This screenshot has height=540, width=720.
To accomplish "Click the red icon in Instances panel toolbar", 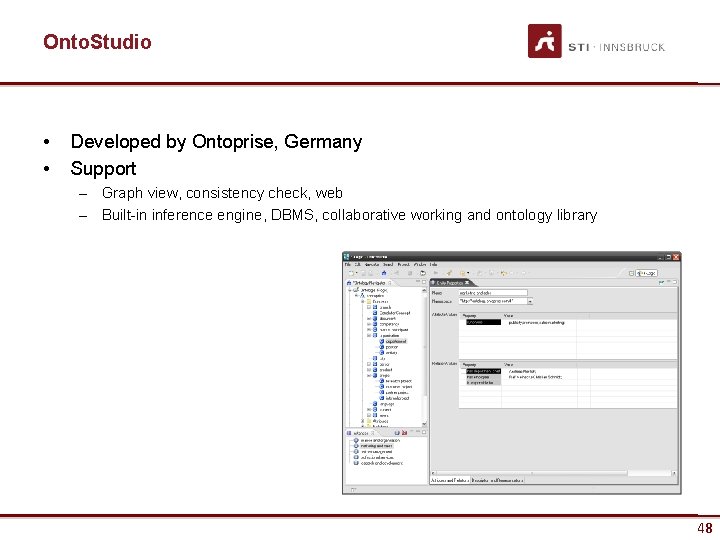I will click(404, 433).
